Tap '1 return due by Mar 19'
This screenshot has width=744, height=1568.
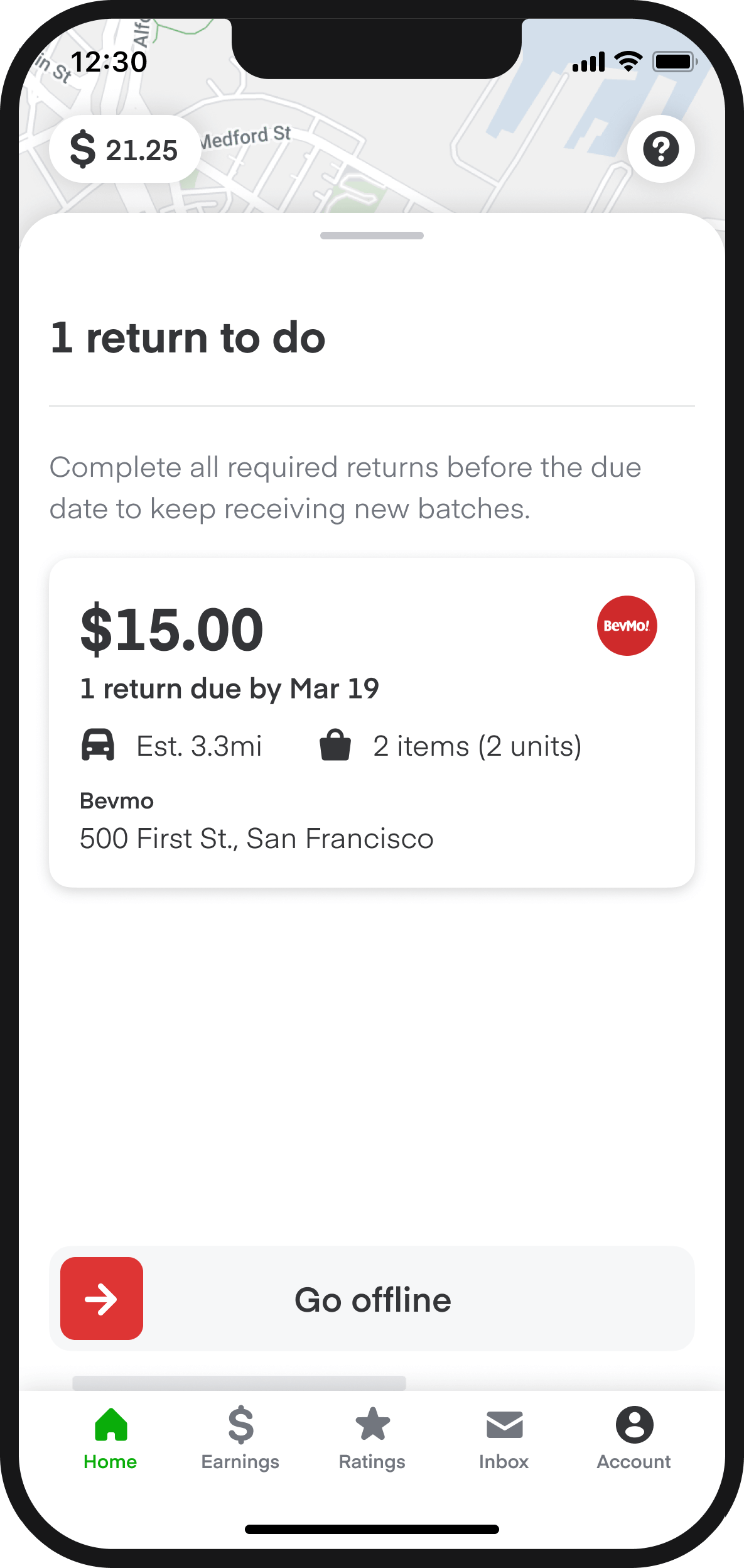pos(230,689)
